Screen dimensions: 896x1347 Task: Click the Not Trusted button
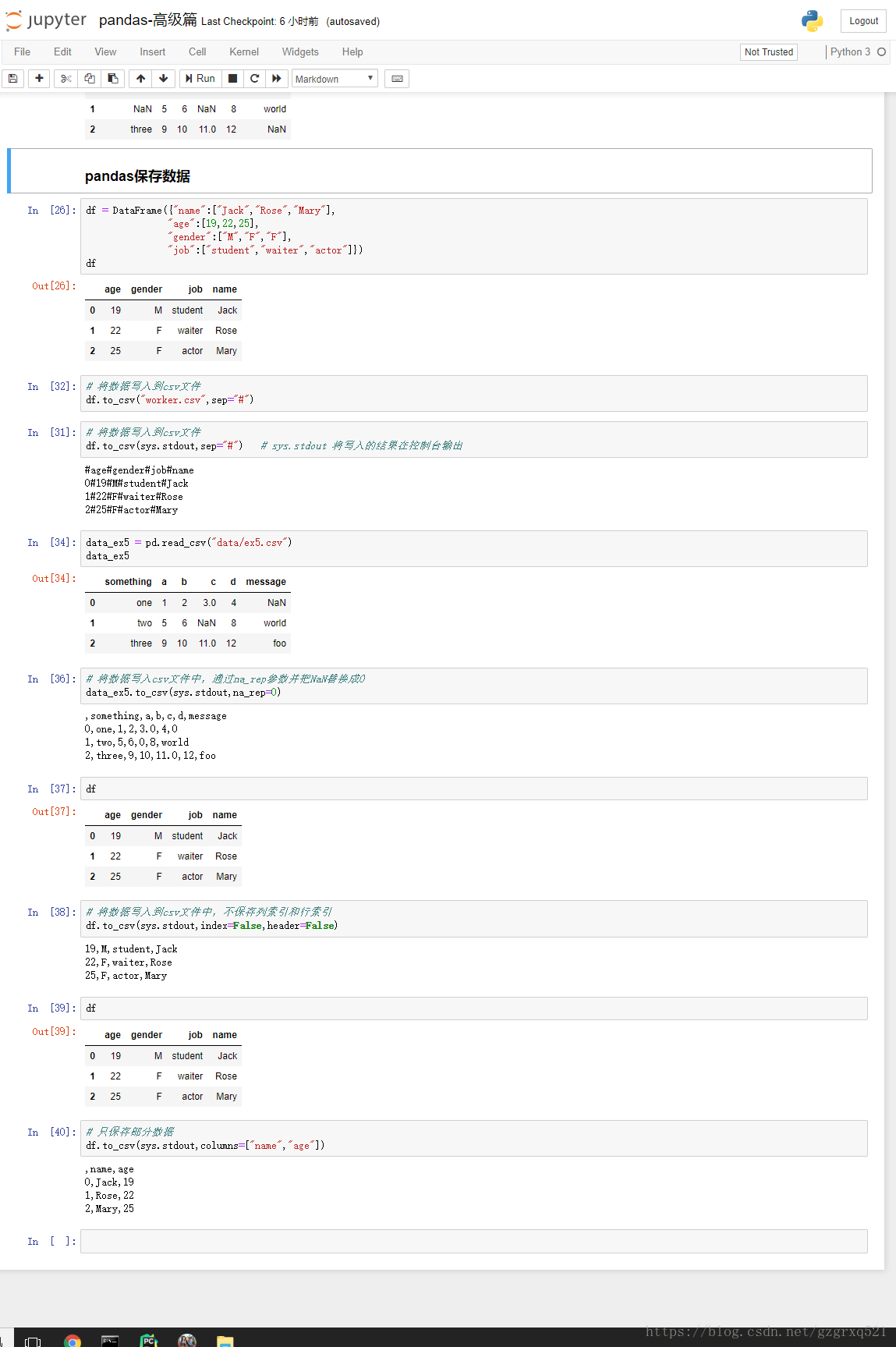[x=769, y=52]
